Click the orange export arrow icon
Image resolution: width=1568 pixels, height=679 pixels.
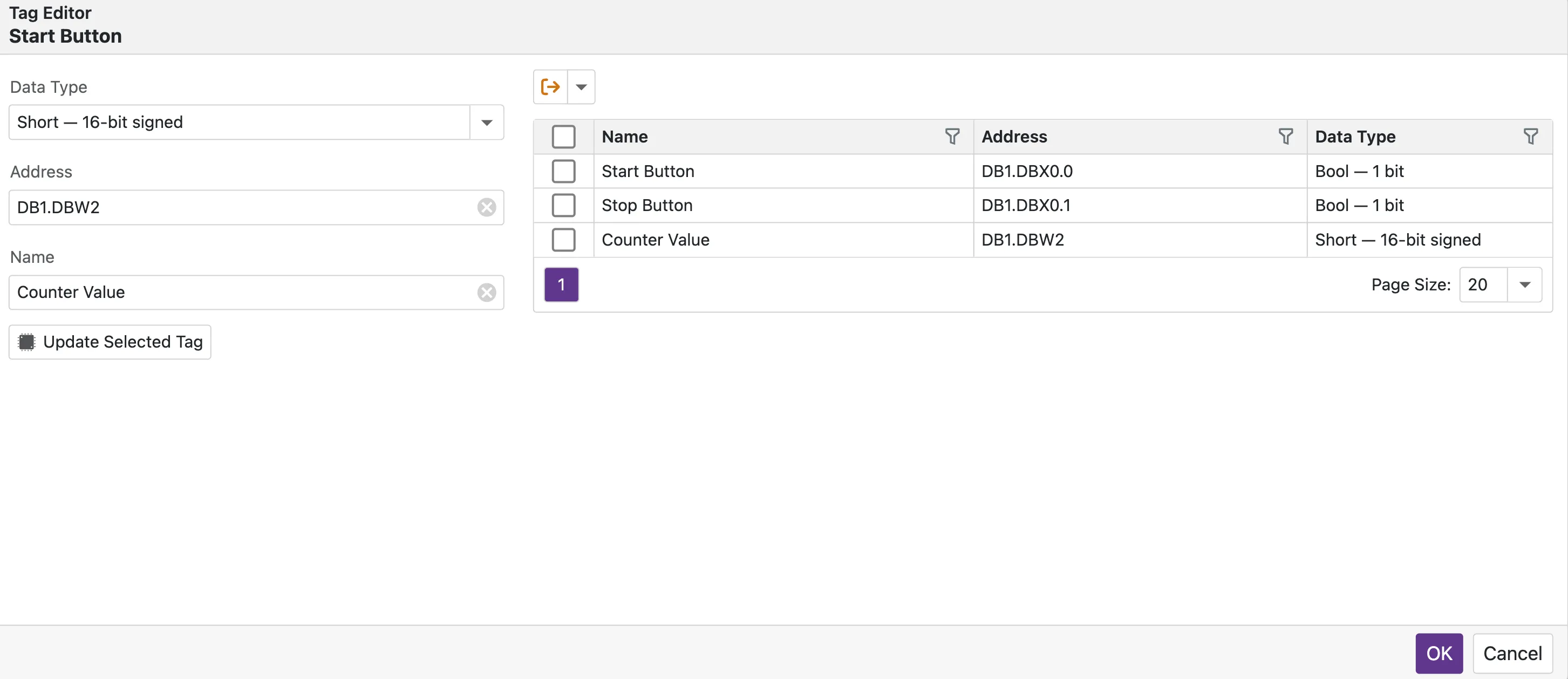(550, 87)
